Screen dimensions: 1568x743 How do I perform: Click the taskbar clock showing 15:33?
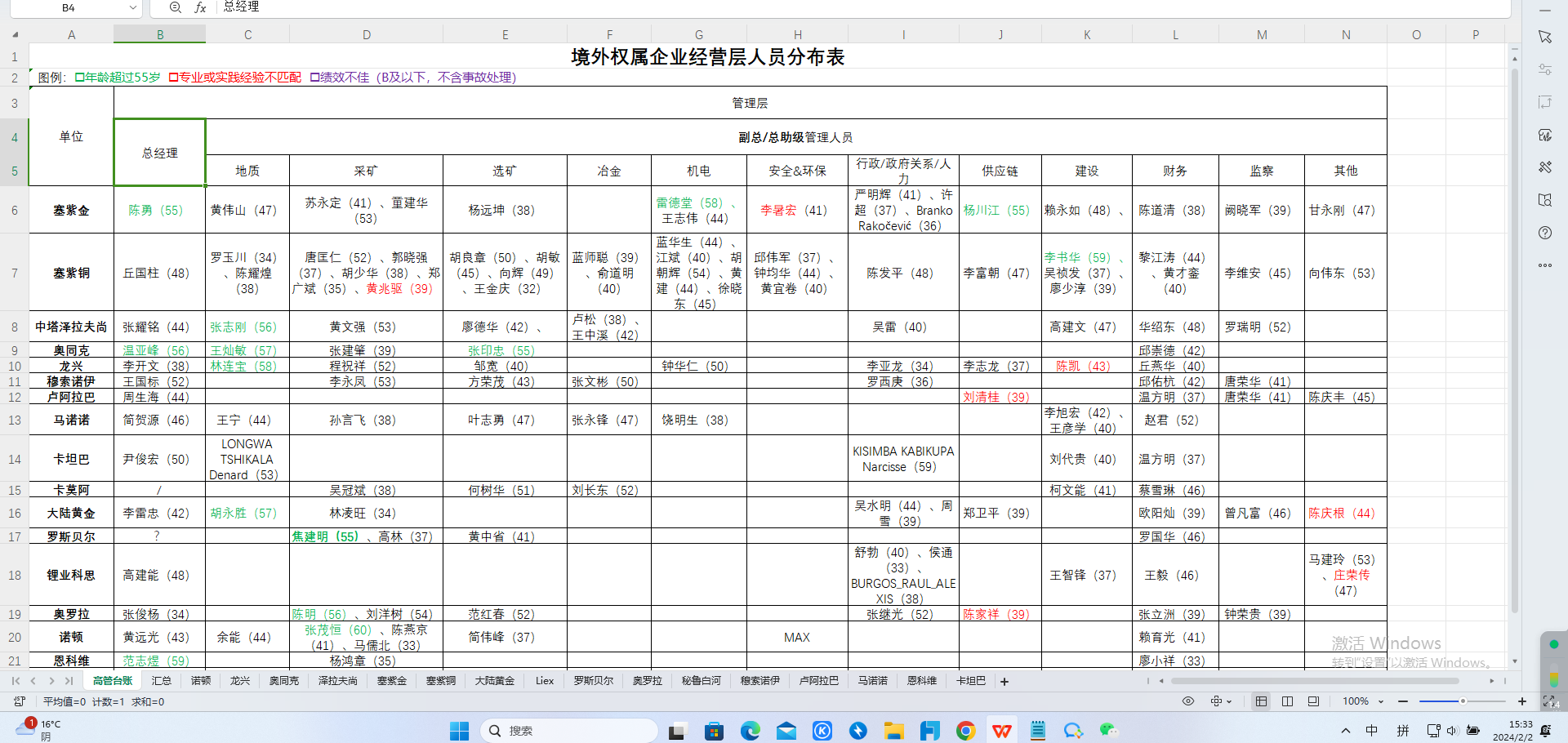click(1512, 731)
